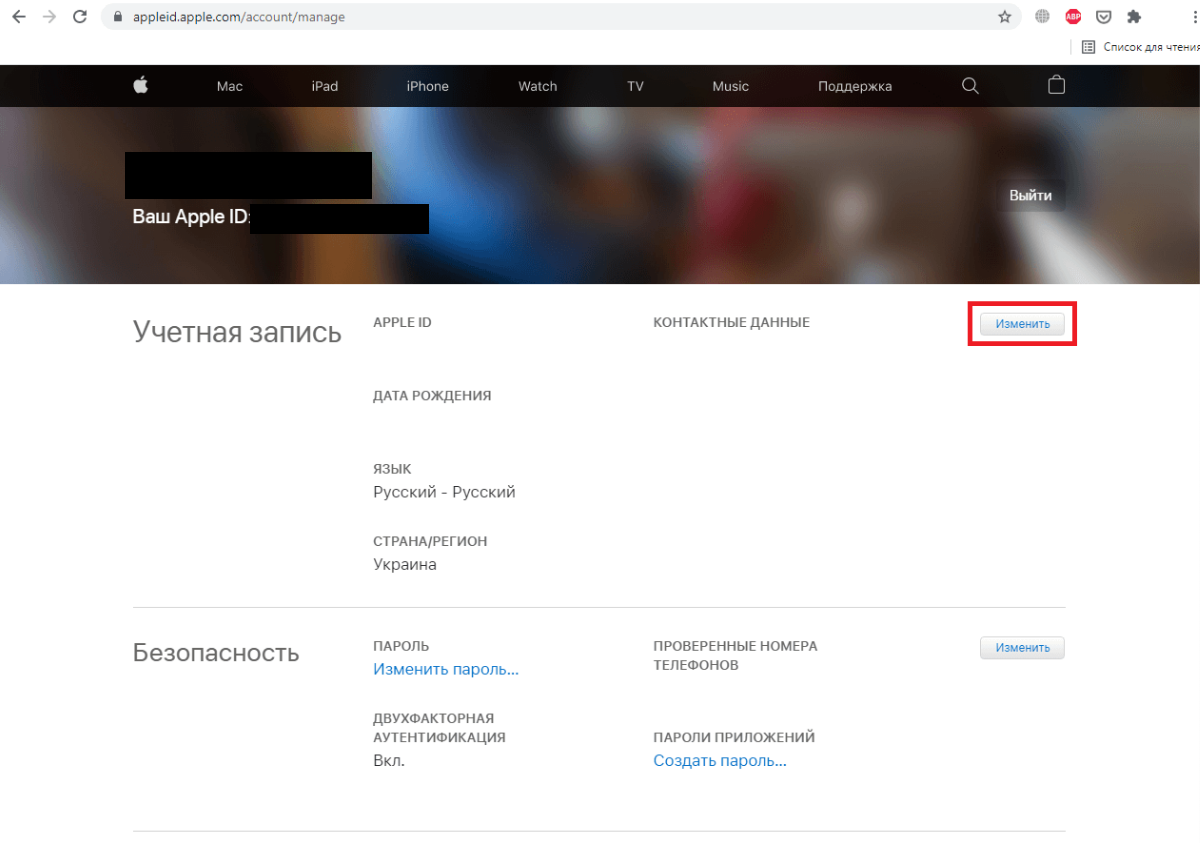This screenshot has height=843, width=1200.
Task: Go back using the browser back arrow
Action: coord(18,17)
